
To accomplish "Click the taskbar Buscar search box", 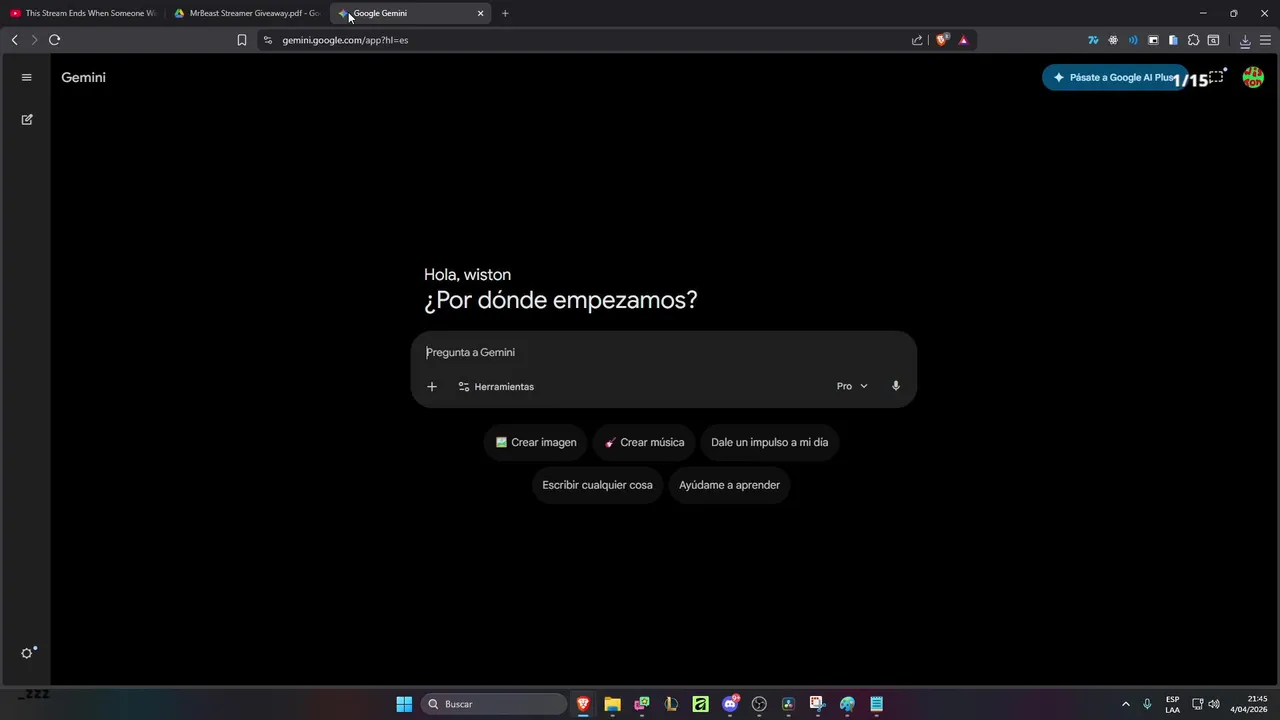I will pos(495,704).
